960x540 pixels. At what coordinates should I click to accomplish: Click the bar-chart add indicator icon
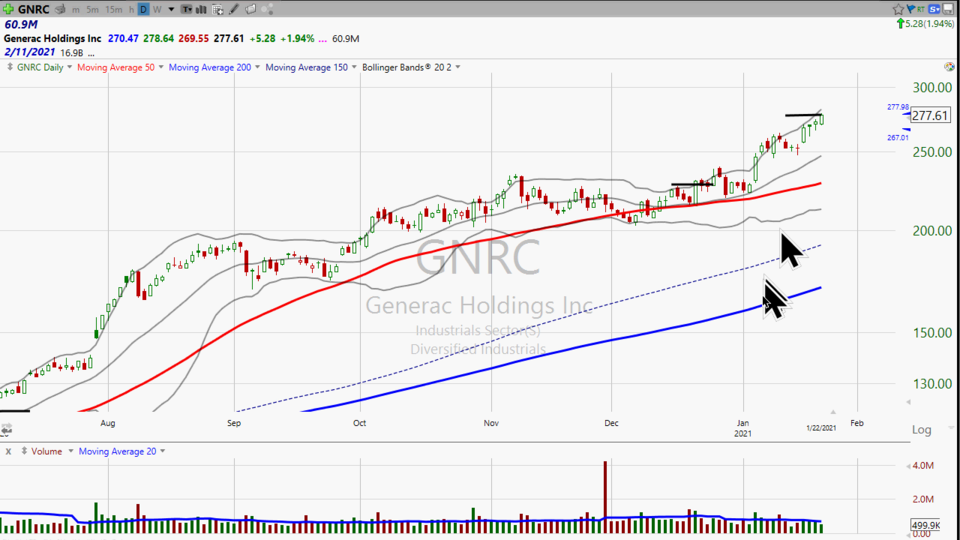201,9
